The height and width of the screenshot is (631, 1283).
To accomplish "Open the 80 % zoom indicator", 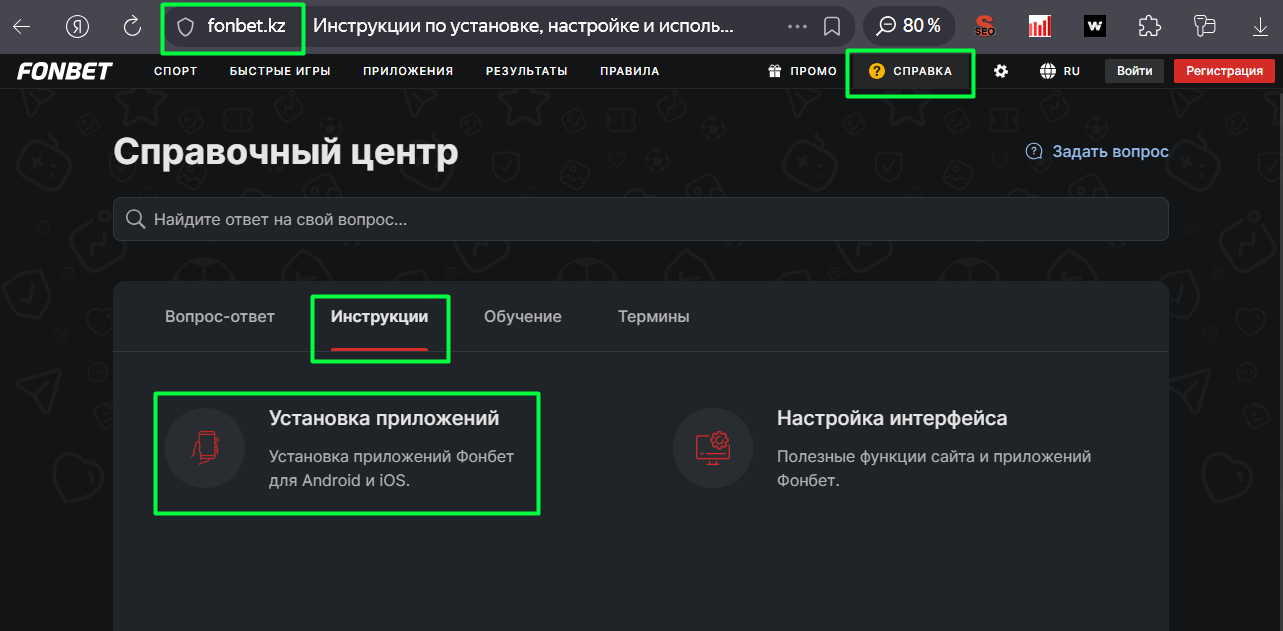I will click(x=909, y=26).
